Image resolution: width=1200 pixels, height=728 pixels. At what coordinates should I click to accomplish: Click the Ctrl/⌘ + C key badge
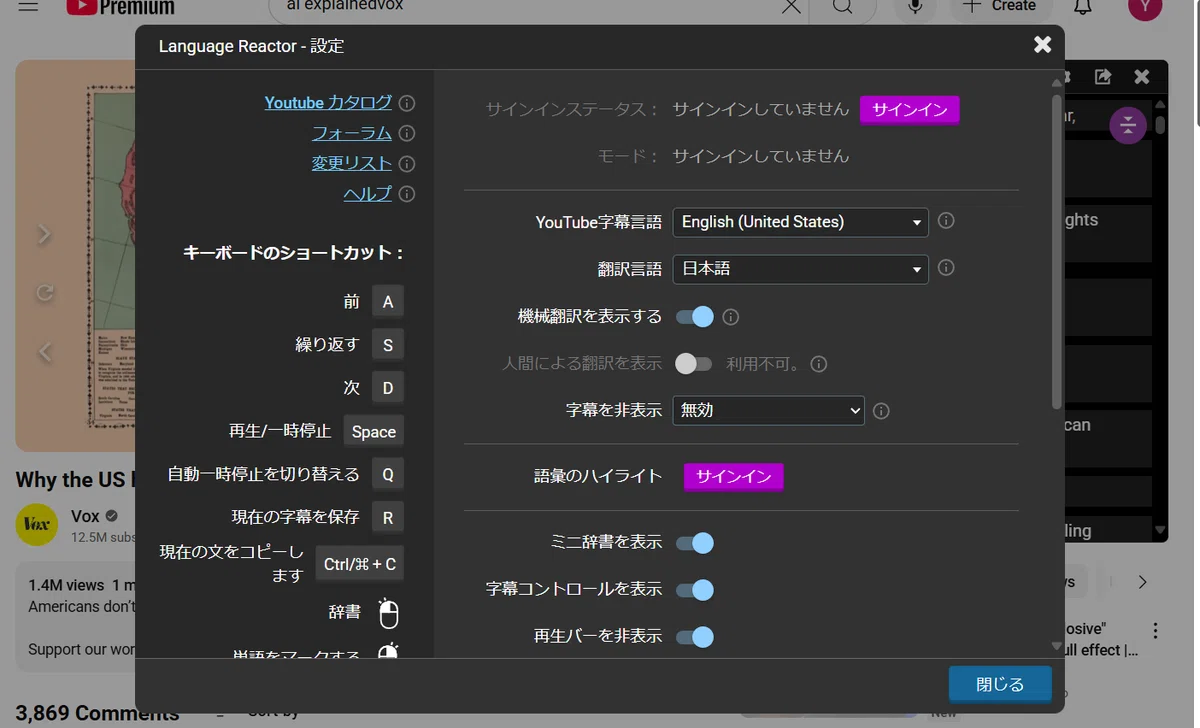pos(360,564)
